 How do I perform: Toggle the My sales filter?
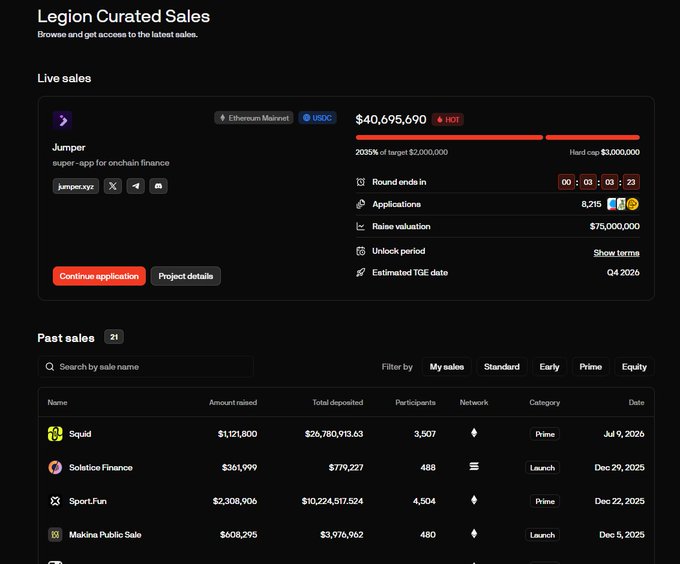(447, 367)
